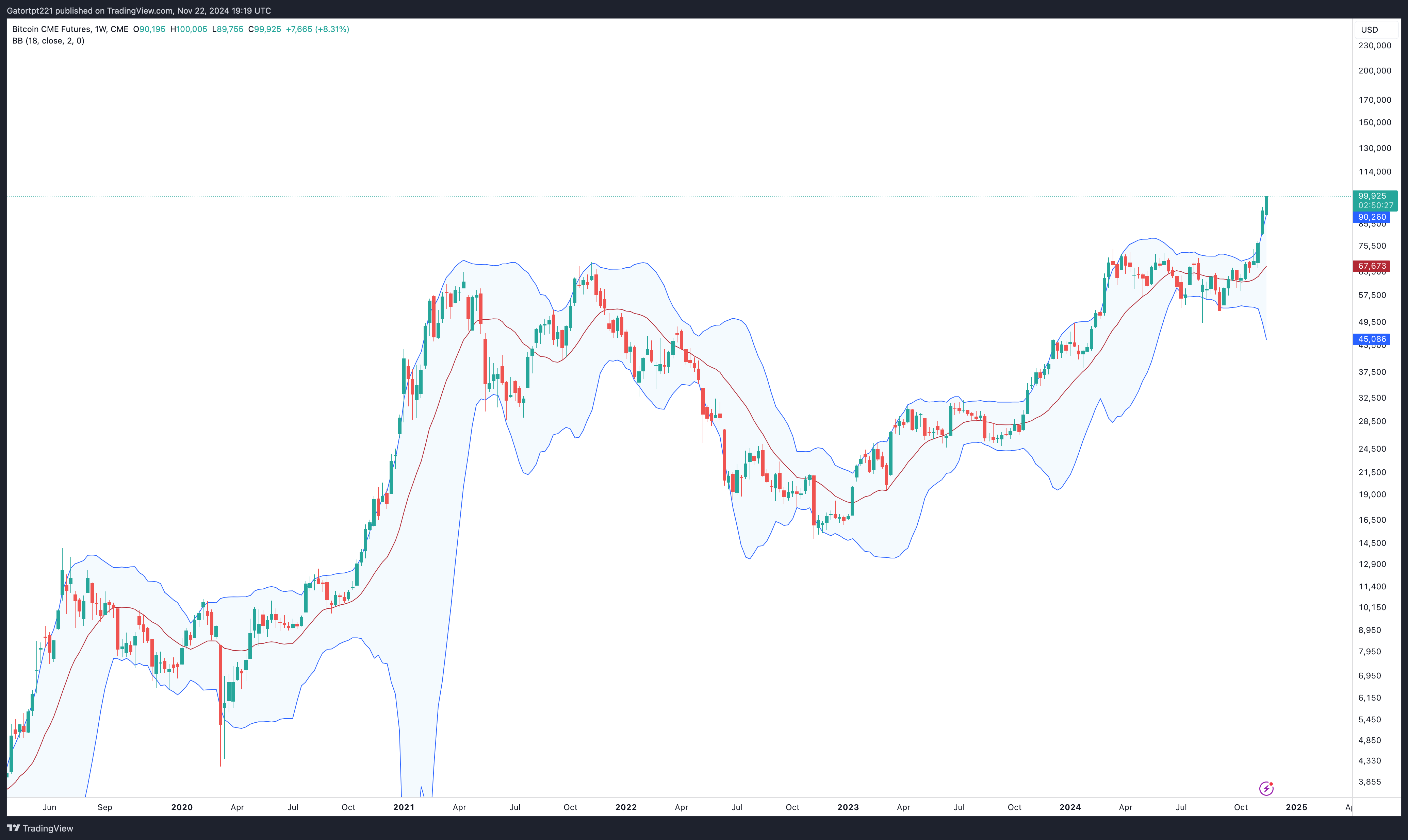Click the +8.31% change value in legend

coord(333,29)
